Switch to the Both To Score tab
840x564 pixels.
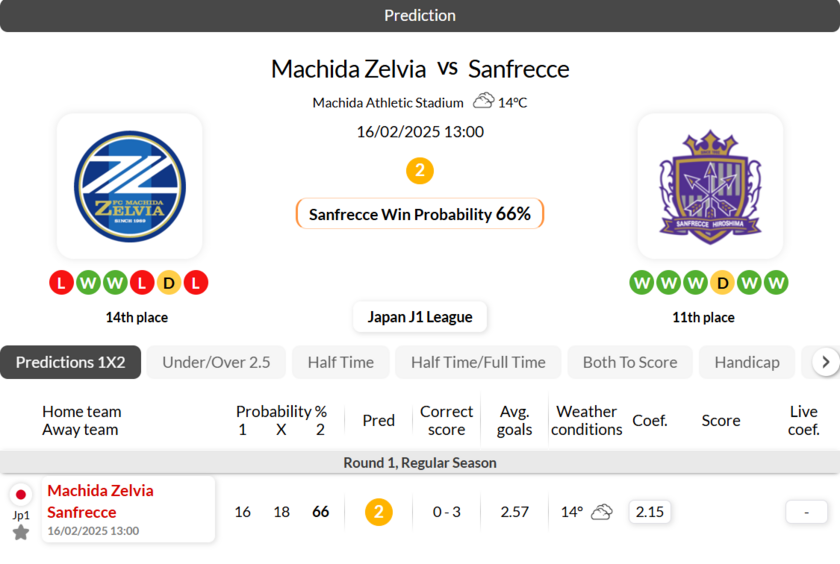tap(630, 362)
